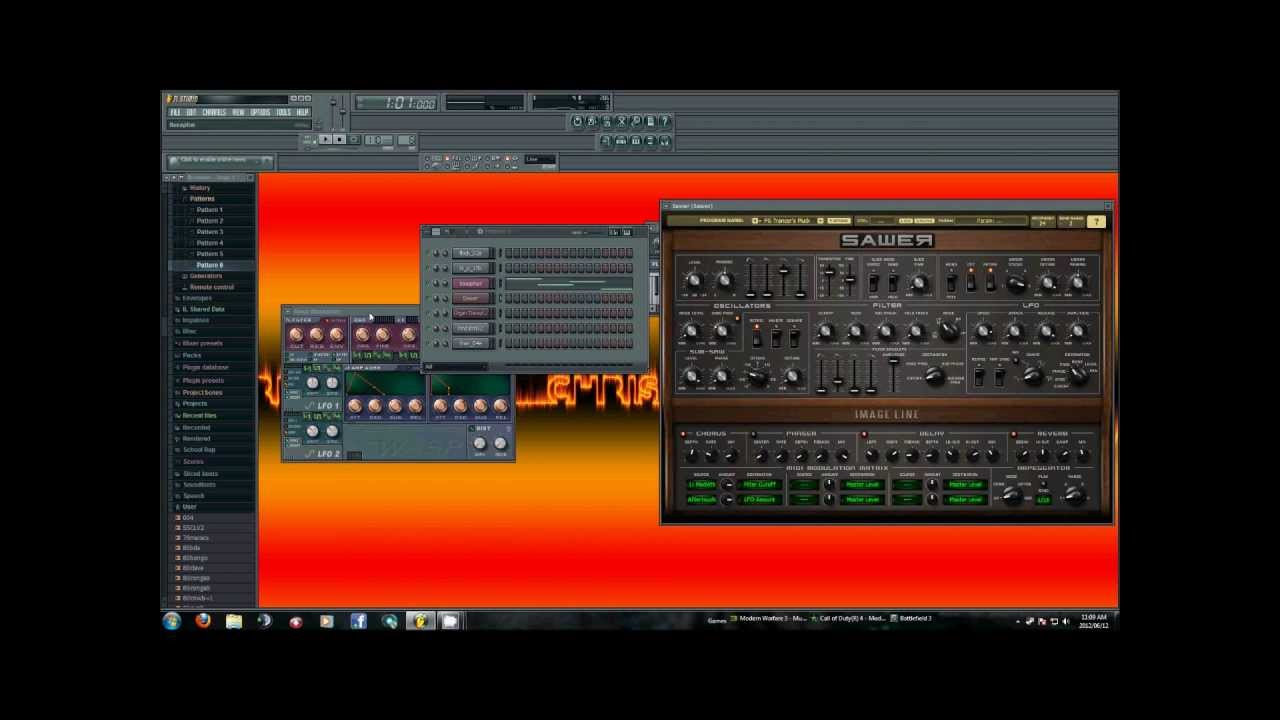Open the Soundfonts folder in browser
The image size is (1280, 720).
pos(198,485)
